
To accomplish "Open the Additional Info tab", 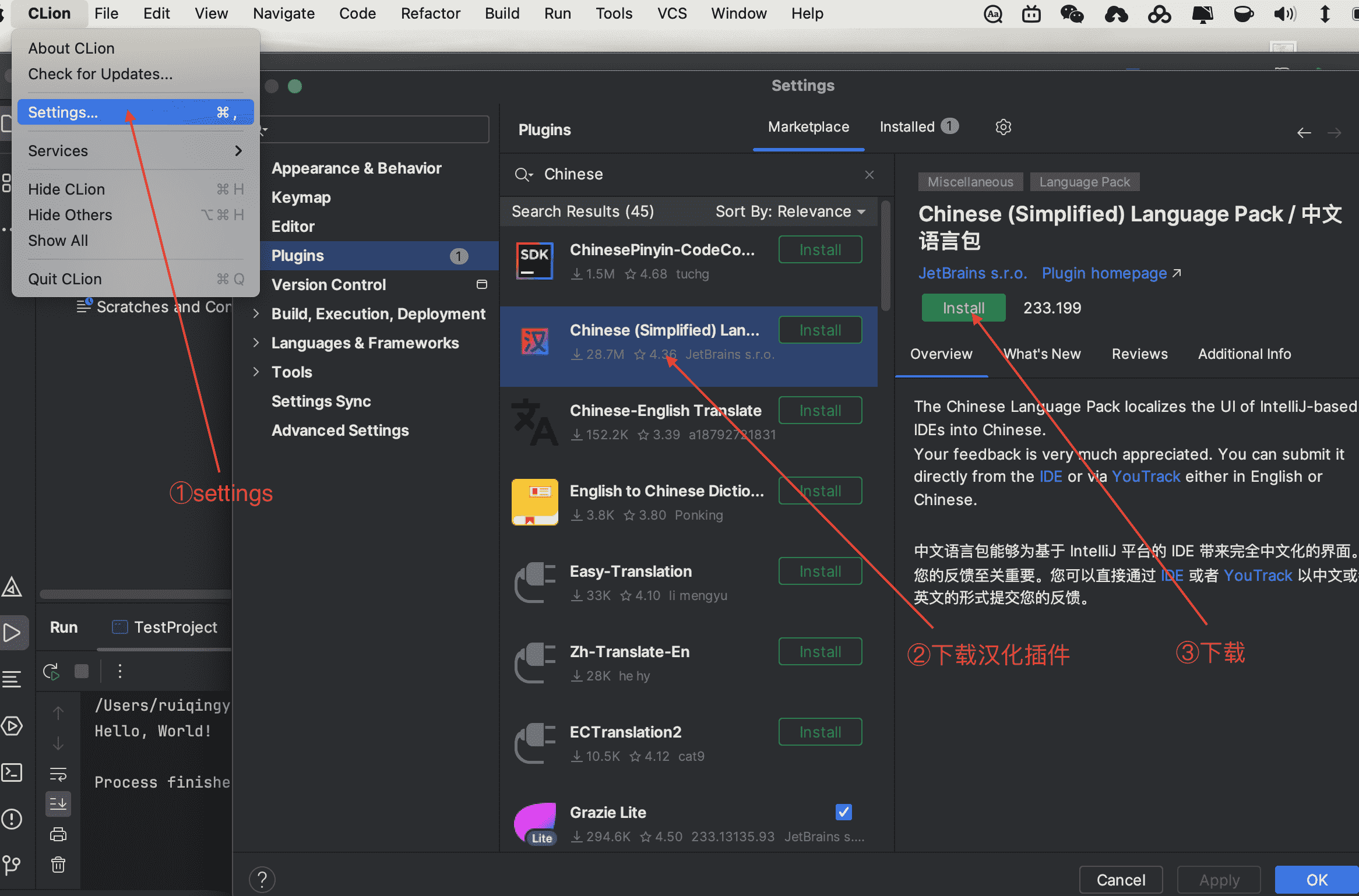I will [1244, 354].
